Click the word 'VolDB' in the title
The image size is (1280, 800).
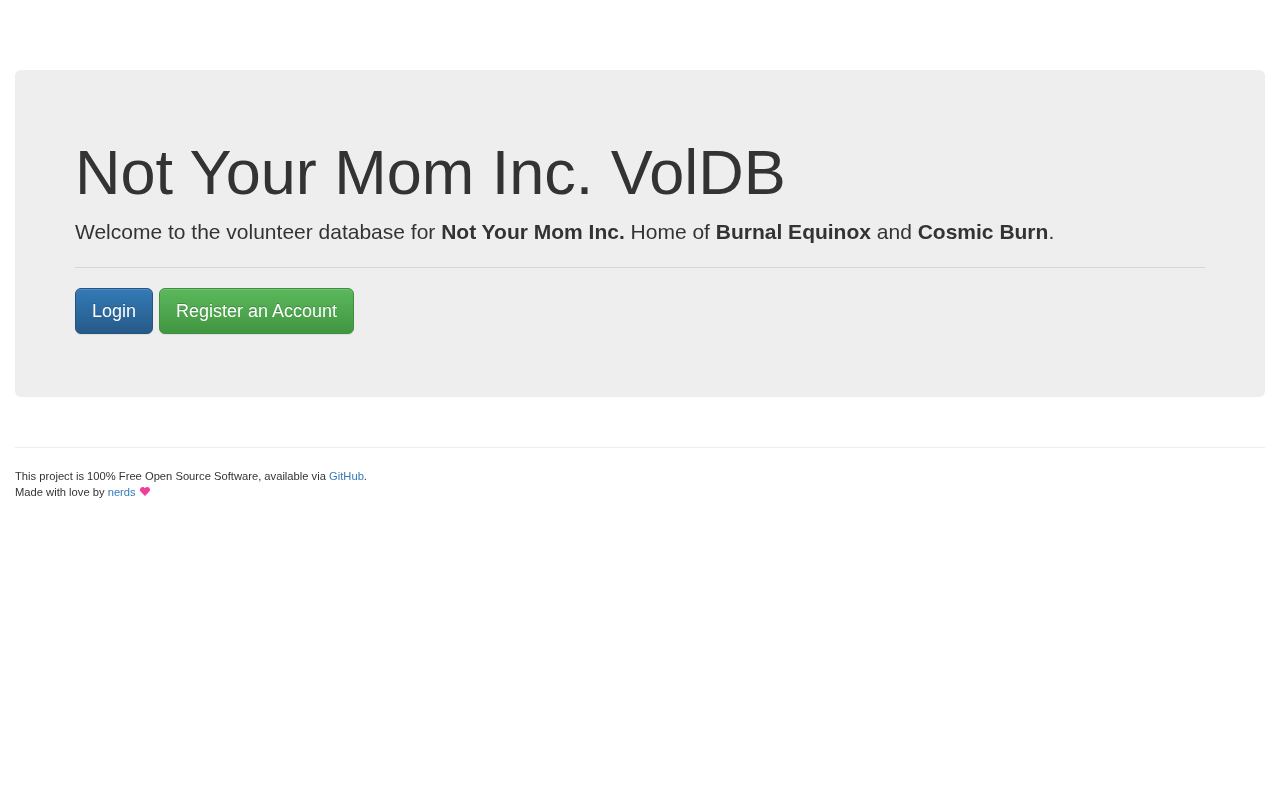pyautogui.click(x=698, y=172)
